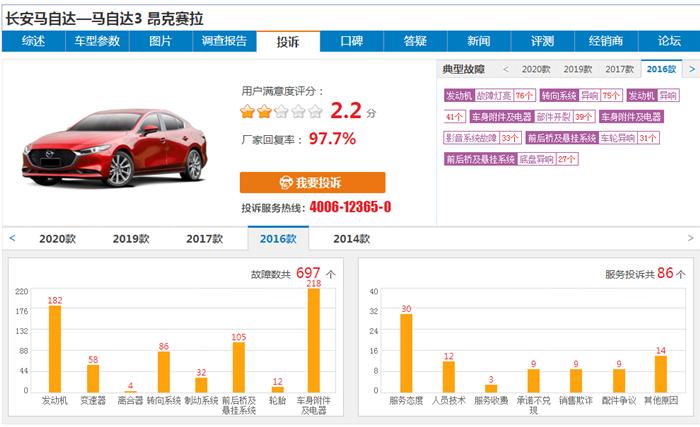Click the service complaints total 86
The image size is (700, 427).
pos(665,272)
